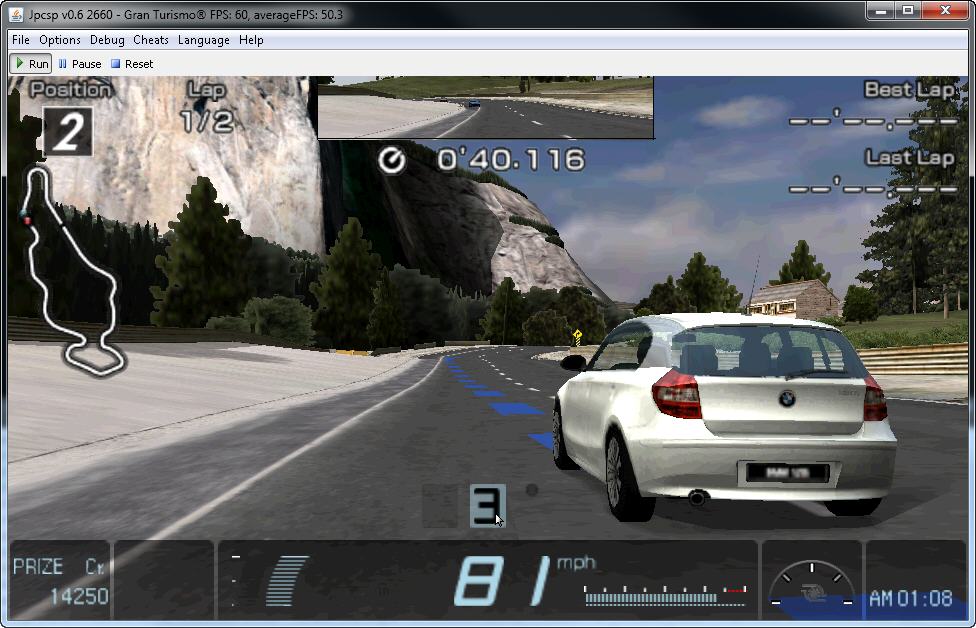
Task: Click the car's license plate
Action: [787, 473]
